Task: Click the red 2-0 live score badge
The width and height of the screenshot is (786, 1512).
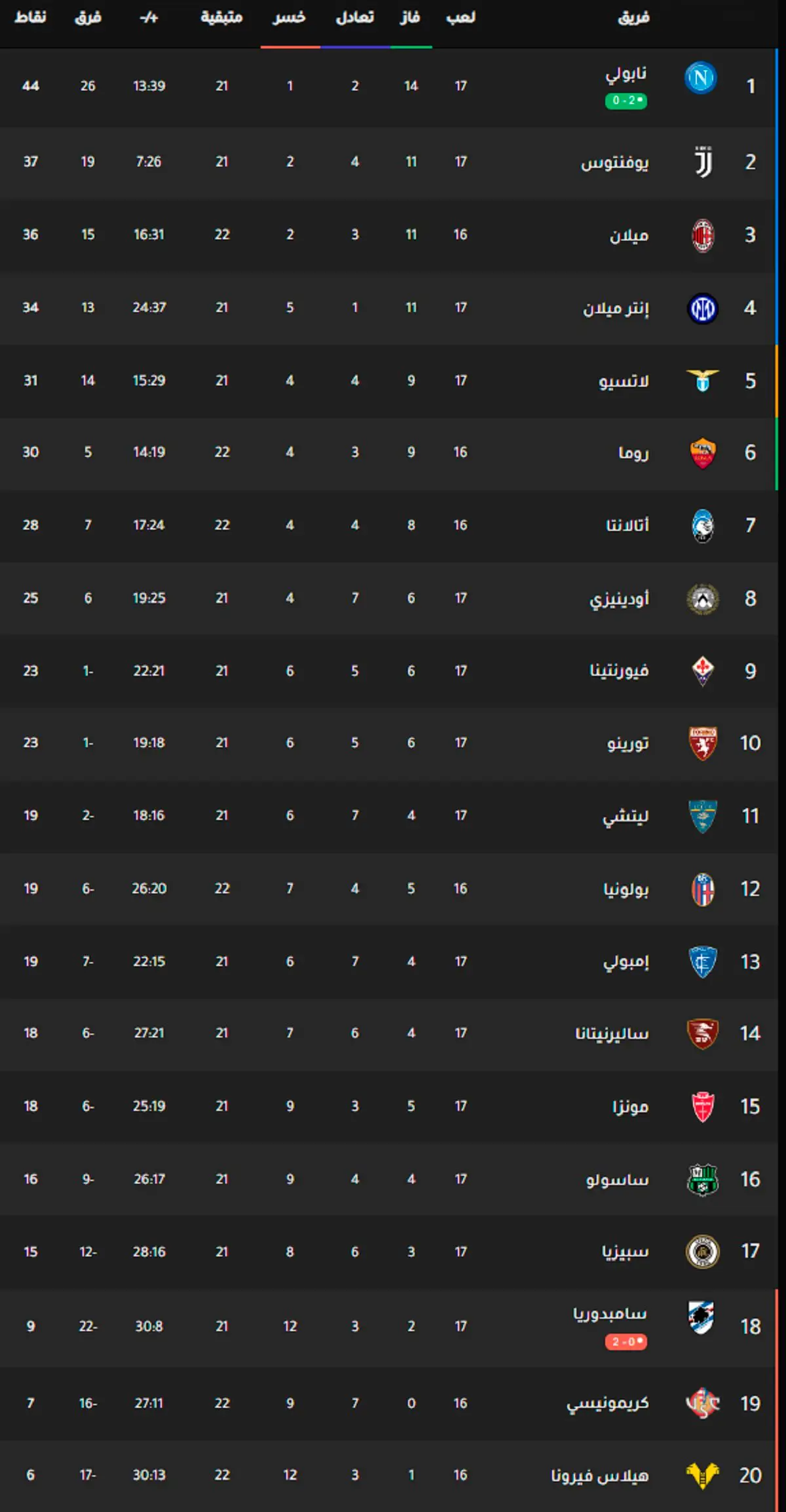Action: coord(626,1342)
